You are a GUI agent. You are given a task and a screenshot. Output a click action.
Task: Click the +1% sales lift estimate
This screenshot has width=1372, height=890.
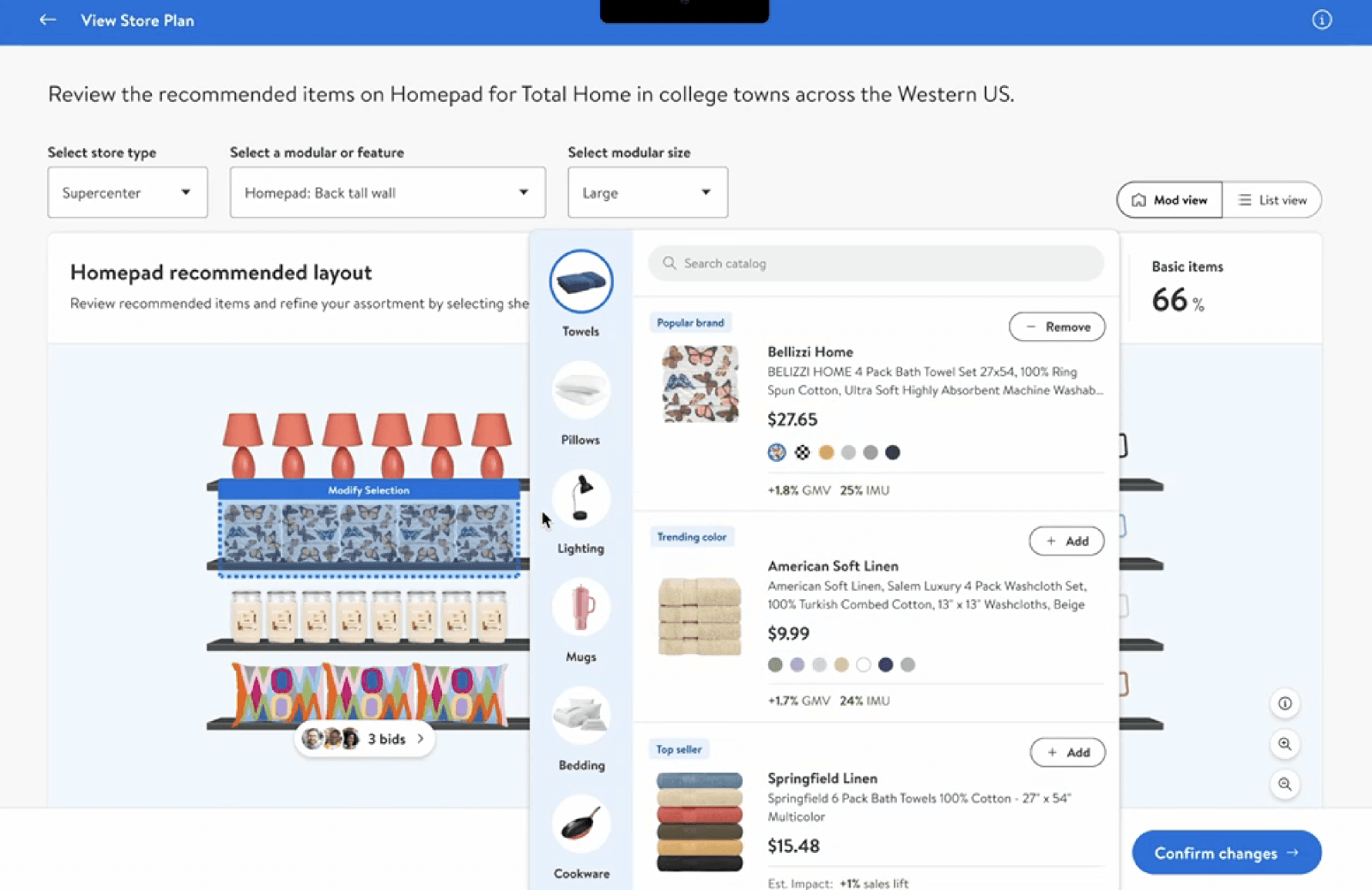874,884
